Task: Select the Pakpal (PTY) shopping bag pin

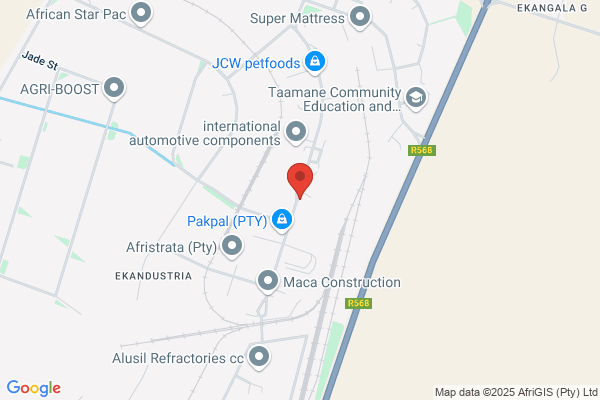Action: [x=282, y=220]
